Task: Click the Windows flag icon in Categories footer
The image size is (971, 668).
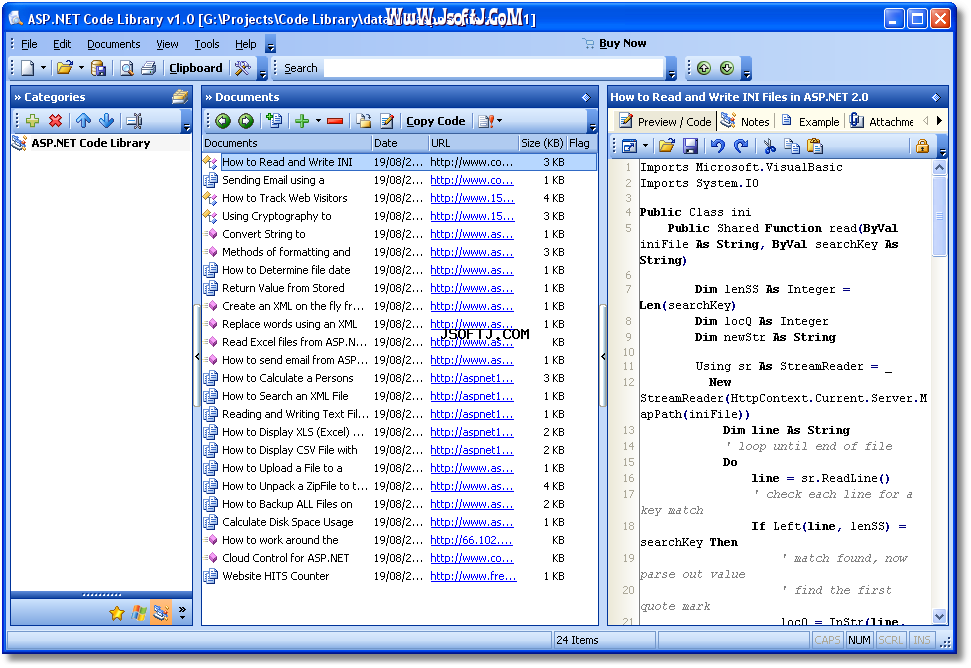Action: [139, 613]
